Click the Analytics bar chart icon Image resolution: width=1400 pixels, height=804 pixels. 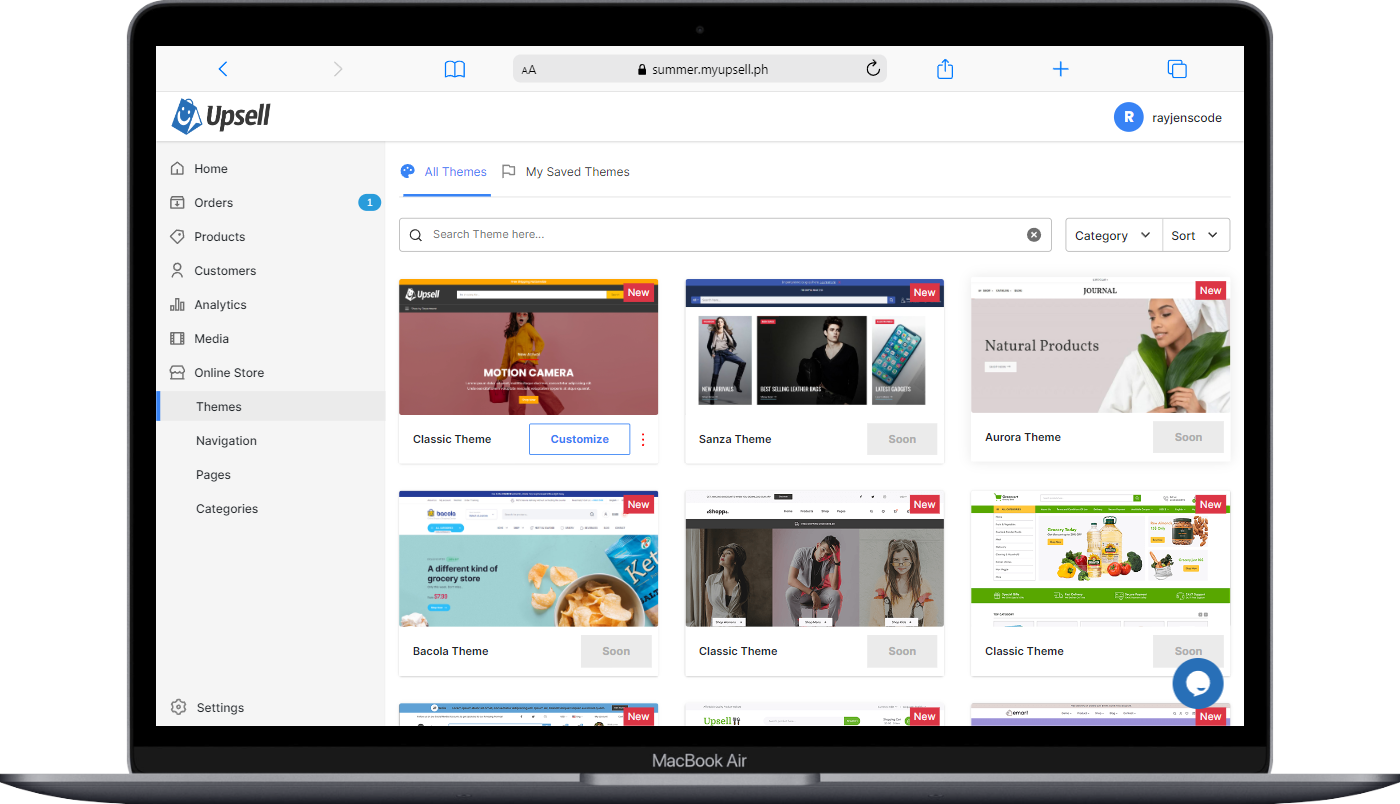pos(177,304)
